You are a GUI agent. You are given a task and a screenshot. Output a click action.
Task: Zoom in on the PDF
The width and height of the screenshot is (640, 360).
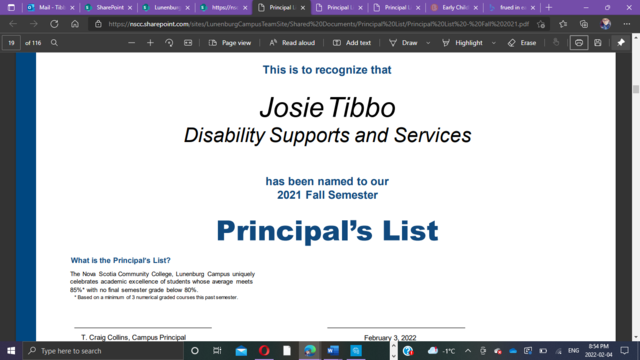(150, 43)
